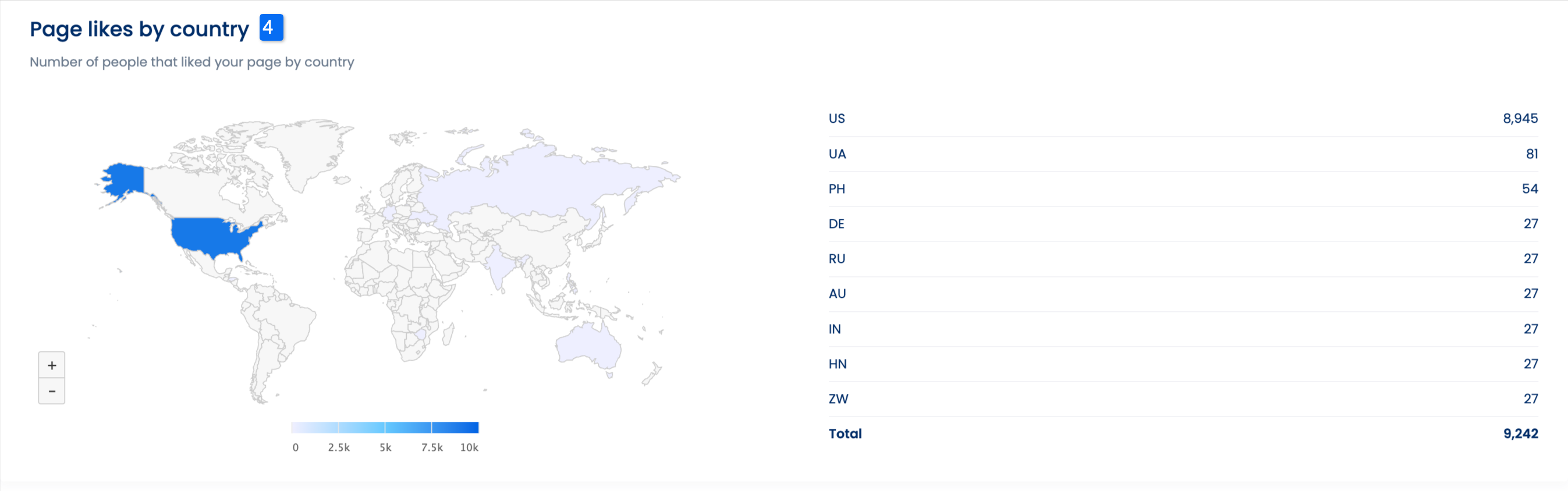Select the PH country row
Image resolution: width=1568 pixels, height=491 pixels.
(x=1183, y=188)
